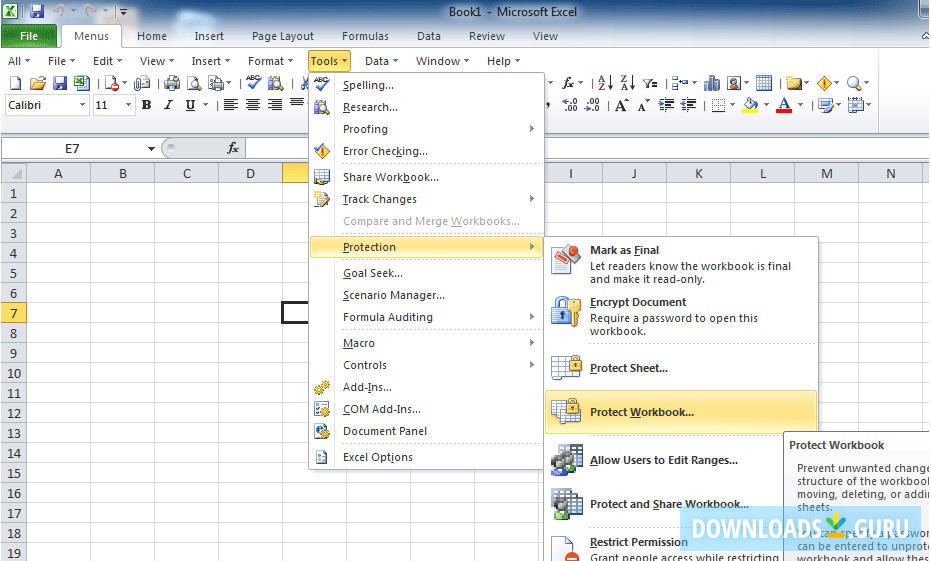Viewport: 931px width, 561px height.
Task: Click the Insert Chart column icon
Action: tap(713, 84)
